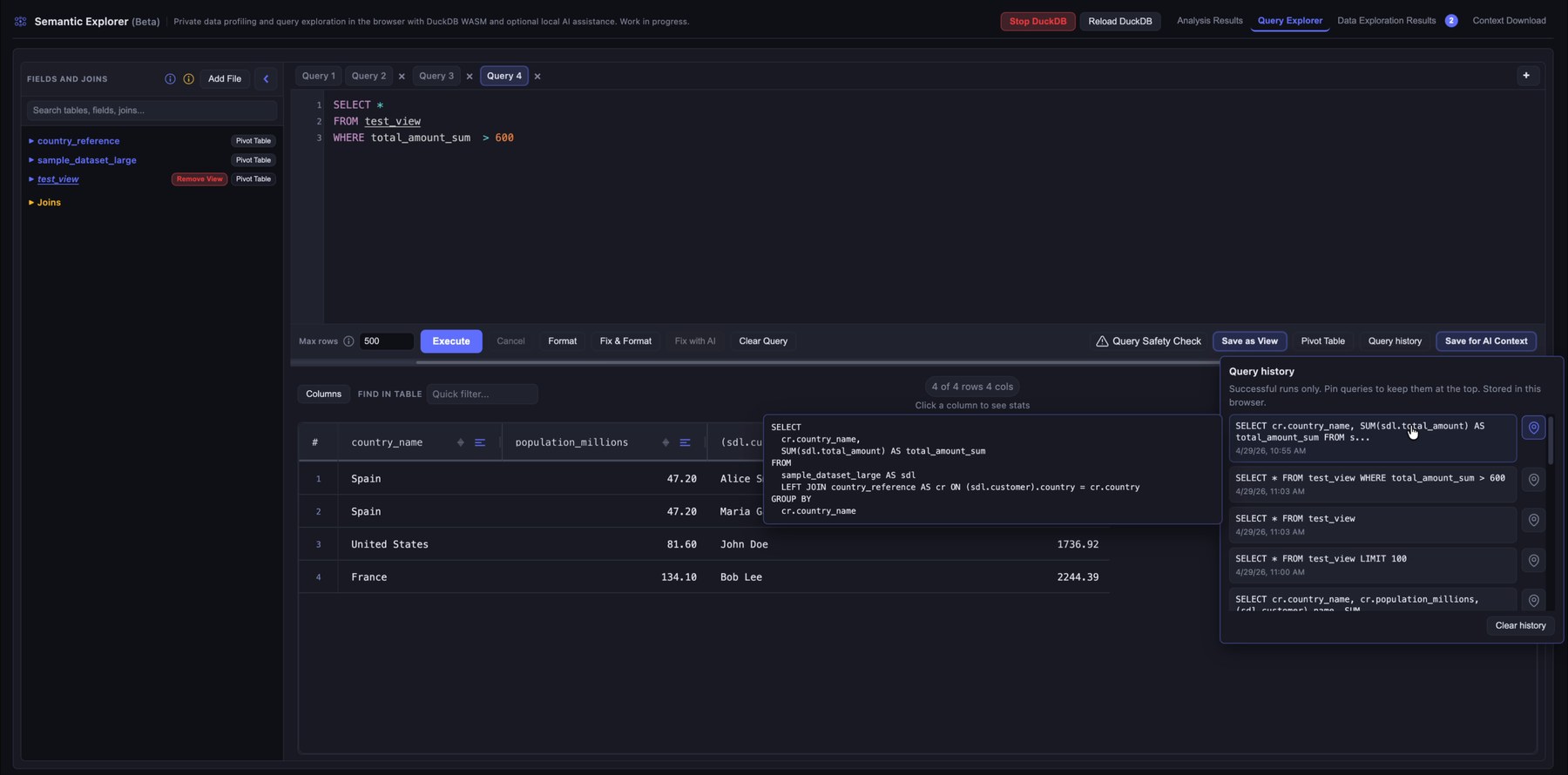This screenshot has width=1568, height=775.
Task: Click the Stop DuckDB button
Action: 1037,21
